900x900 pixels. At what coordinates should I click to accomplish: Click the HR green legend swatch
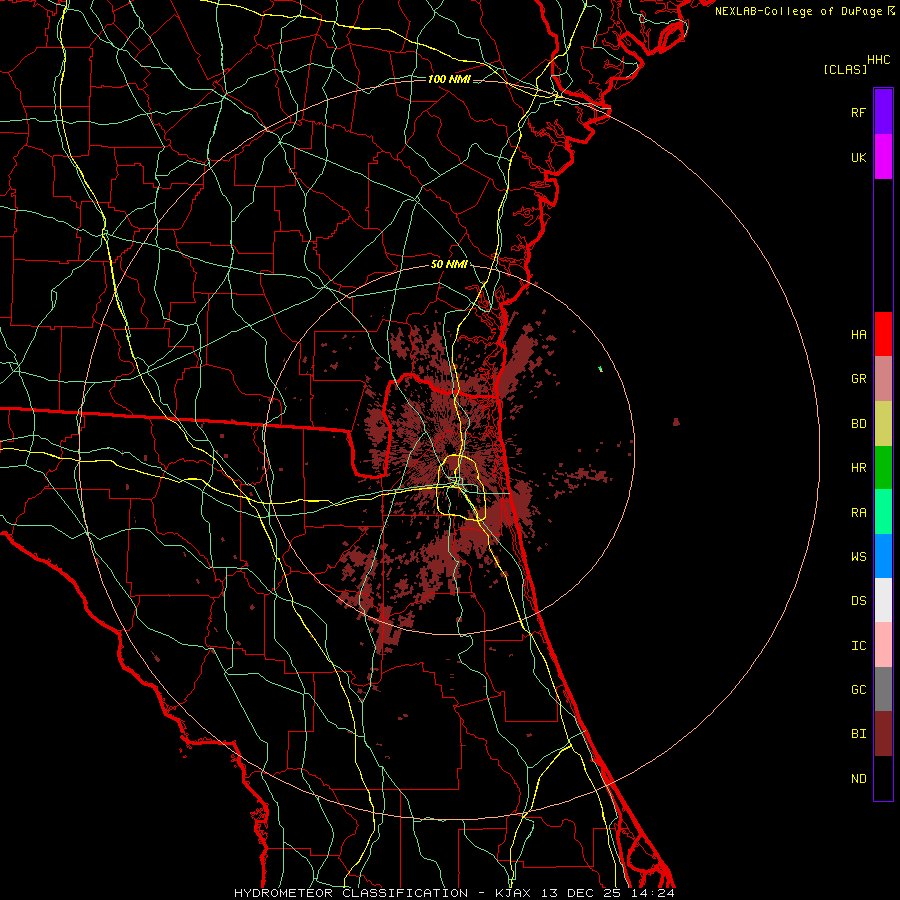tap(883, 468)
